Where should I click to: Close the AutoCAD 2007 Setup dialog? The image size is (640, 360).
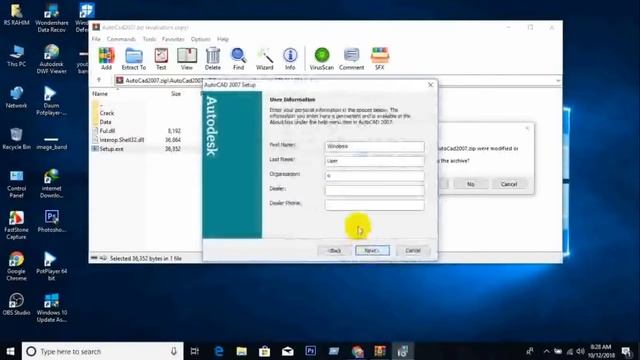tap(430, 85)
